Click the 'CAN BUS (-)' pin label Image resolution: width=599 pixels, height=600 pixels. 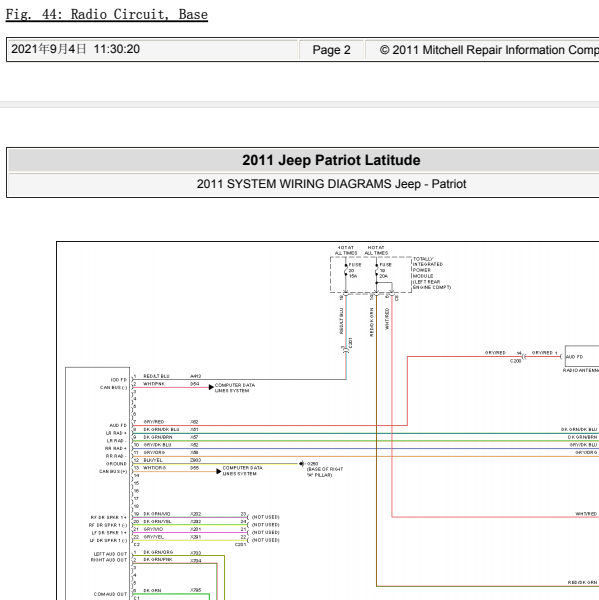[113, 388]
